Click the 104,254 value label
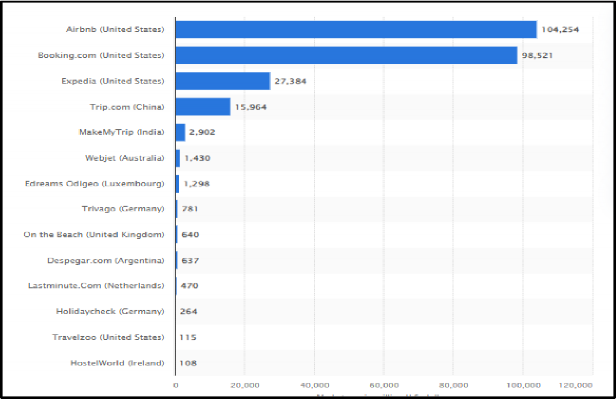The image size is (616, 399). (x=560, y=29)
